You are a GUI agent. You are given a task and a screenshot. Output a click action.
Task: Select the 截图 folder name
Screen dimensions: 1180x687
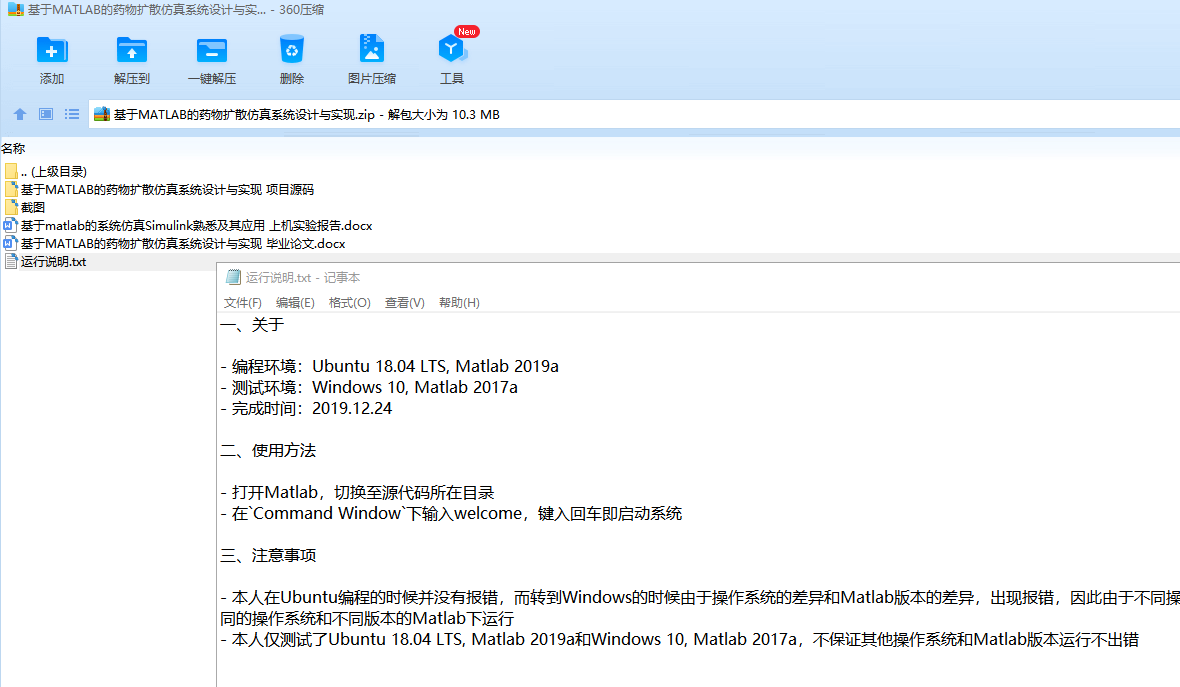click(32, 208)
